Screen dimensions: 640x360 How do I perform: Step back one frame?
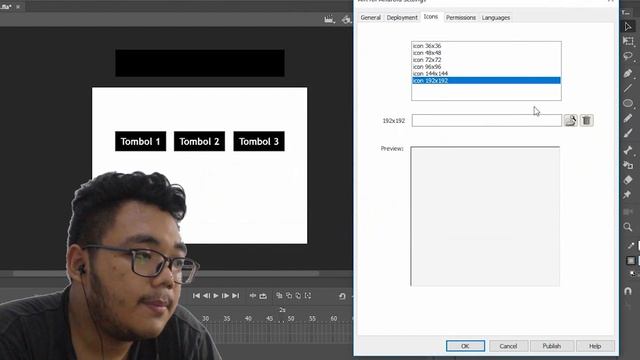[206, 296]
